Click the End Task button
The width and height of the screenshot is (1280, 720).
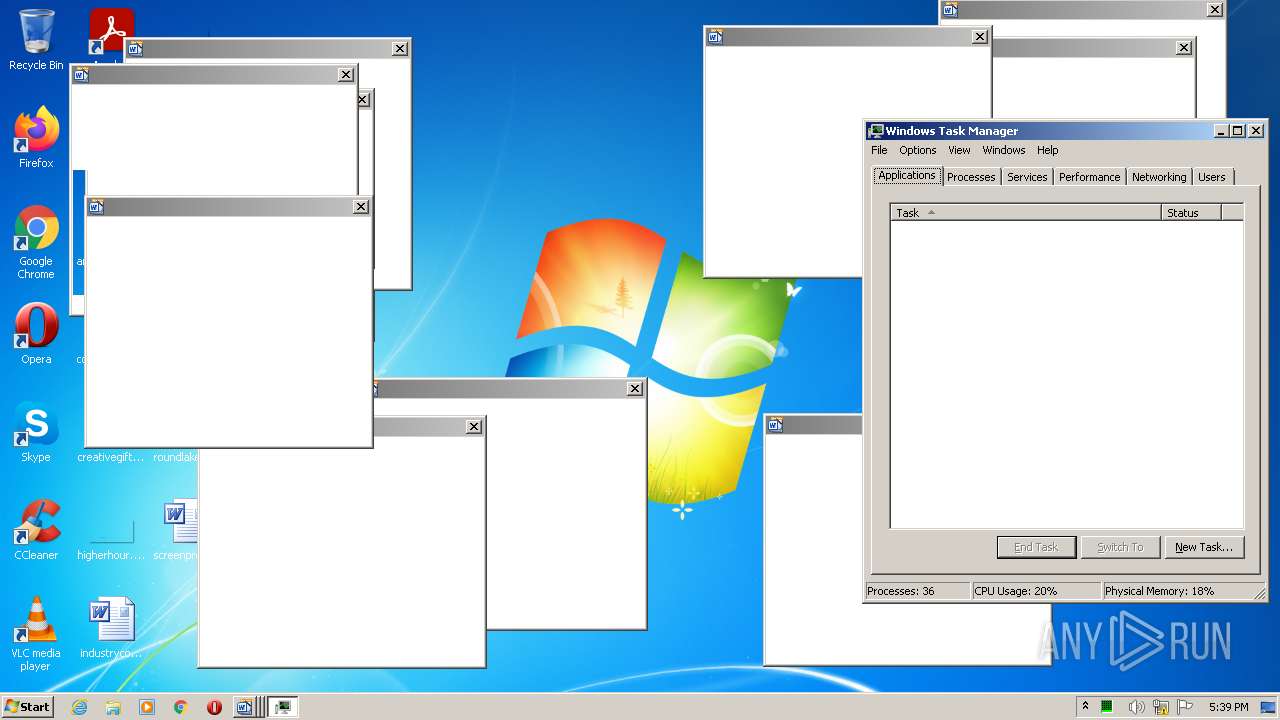pyautogui.click(x=1036, y=547)
